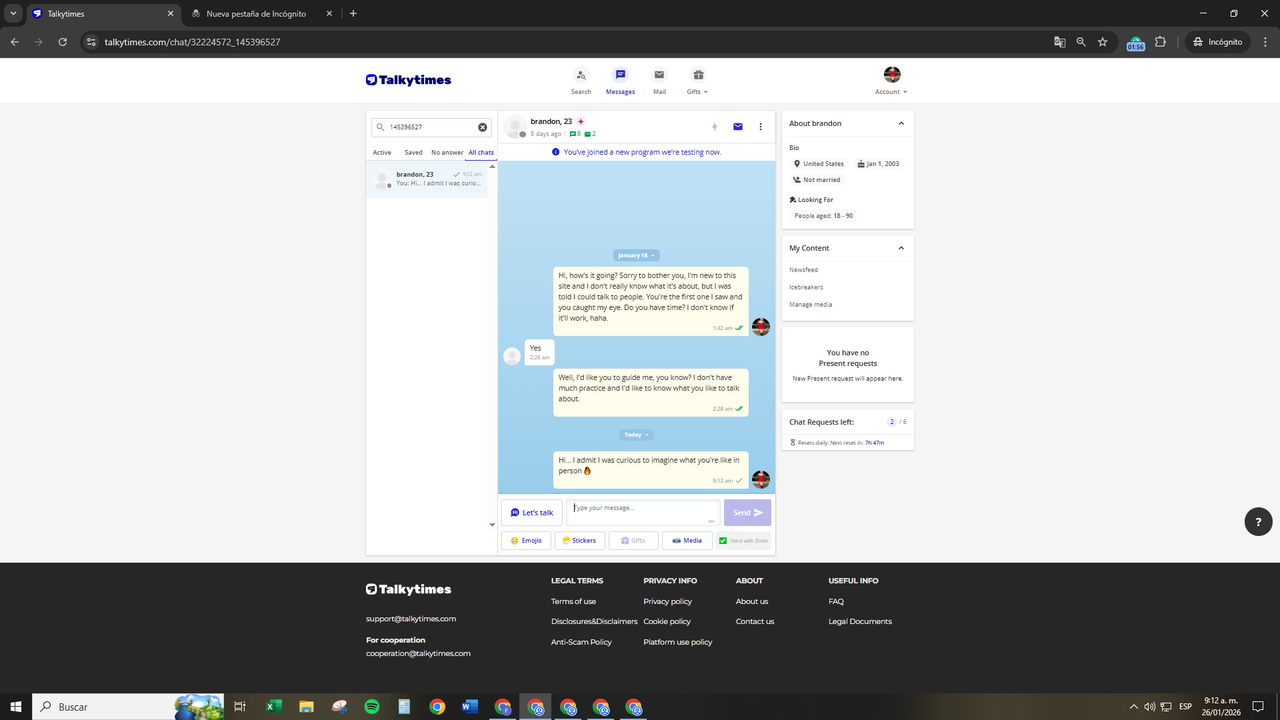Collapse the About brandon panel
The width and height of the screenshot is (1280, 720).
pyautogui.click(x=901, y=124)
